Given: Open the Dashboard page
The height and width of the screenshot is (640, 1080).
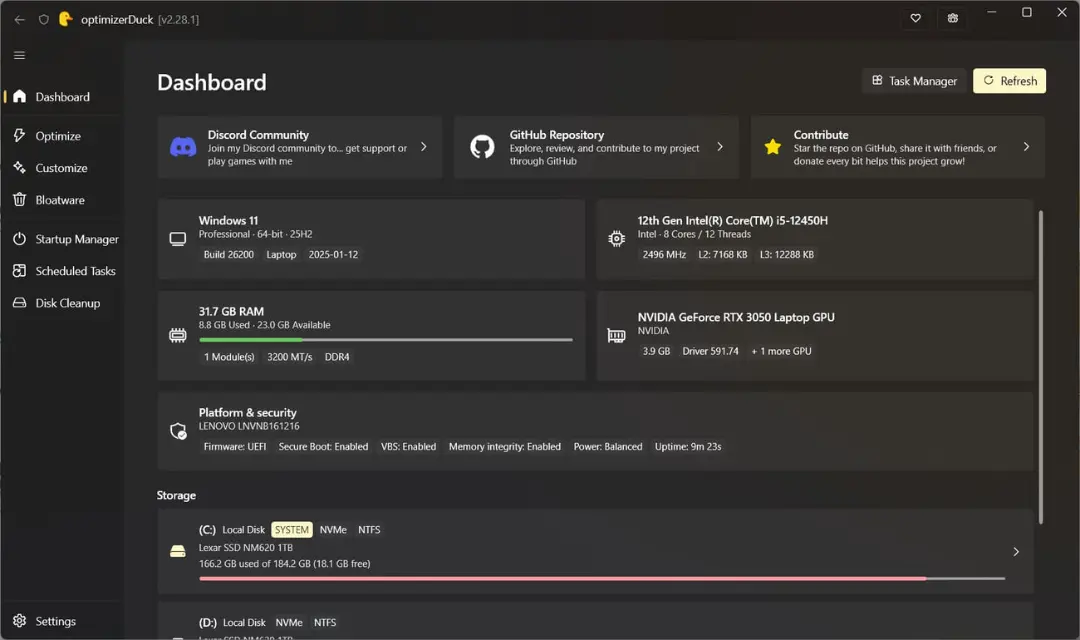Looking at the screenshot, I should 63,97.
